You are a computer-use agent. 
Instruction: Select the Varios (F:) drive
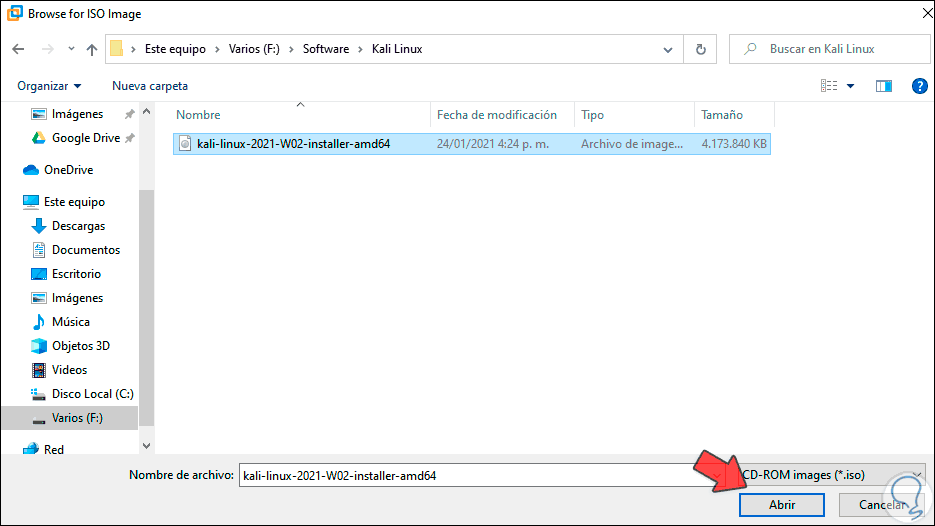pos(77,418)
